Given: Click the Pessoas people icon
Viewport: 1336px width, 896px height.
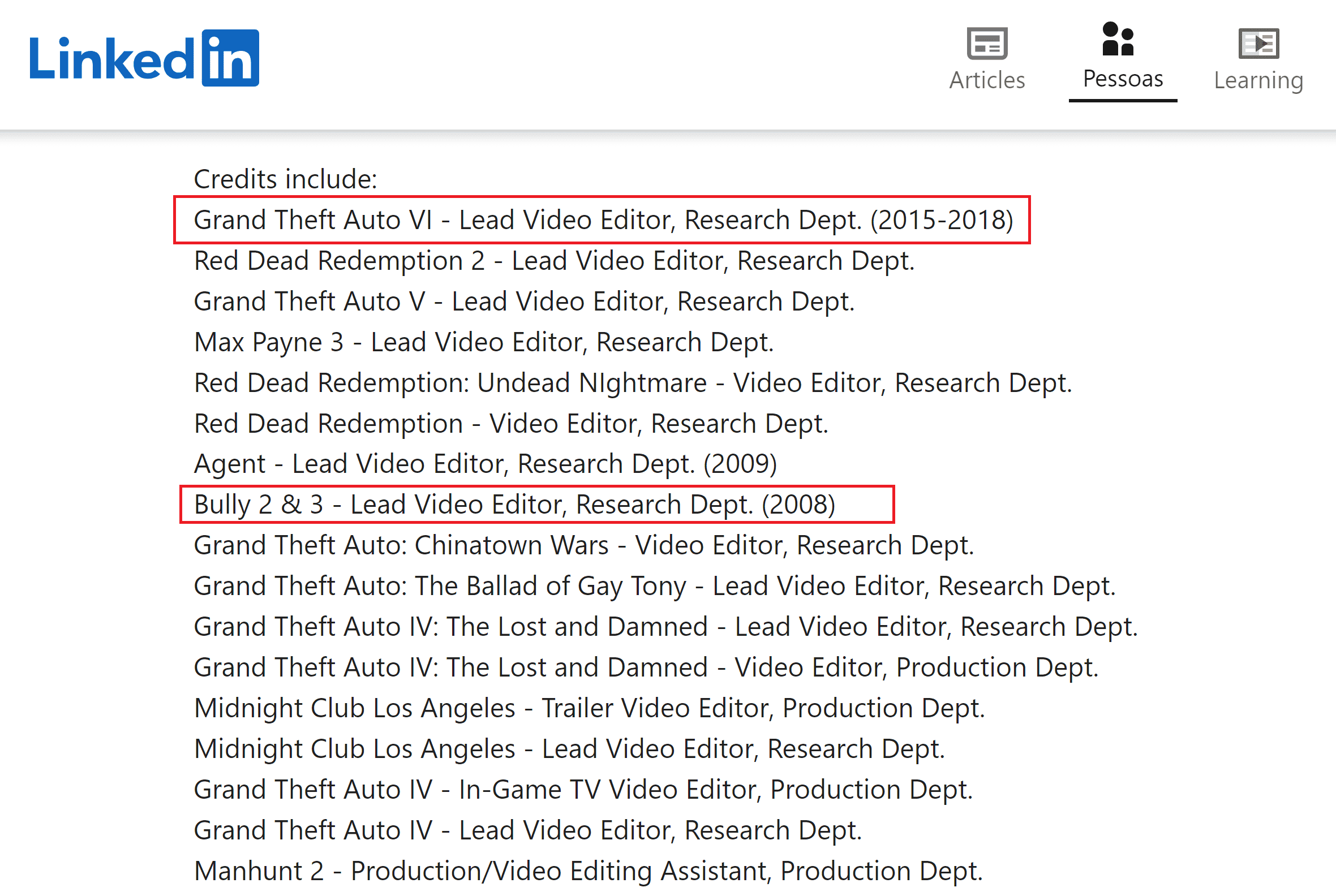Looking at the screenshot, I should [1118, 39].
